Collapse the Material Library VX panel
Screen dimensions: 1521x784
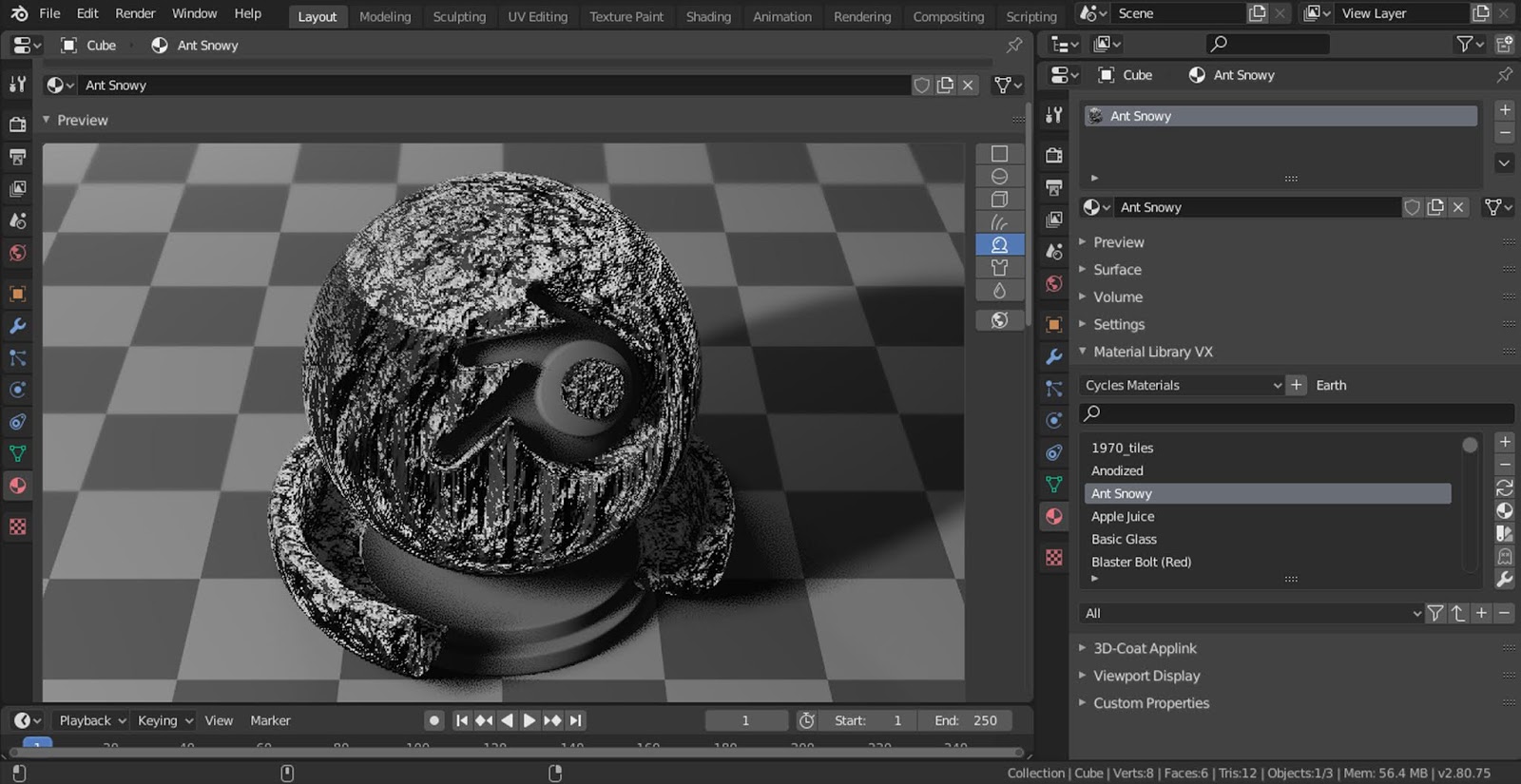(1152, 352)
